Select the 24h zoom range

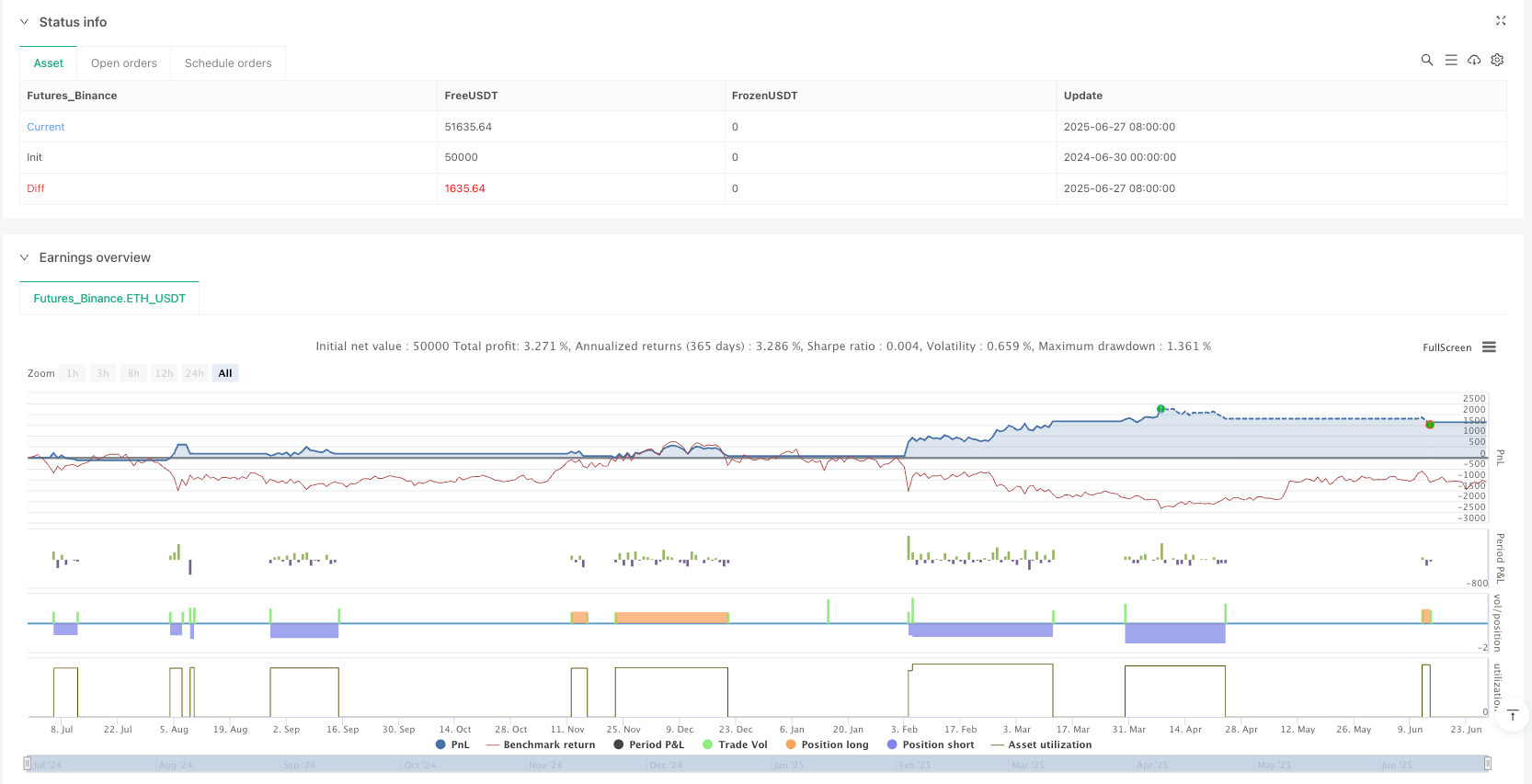pos(194,373)
